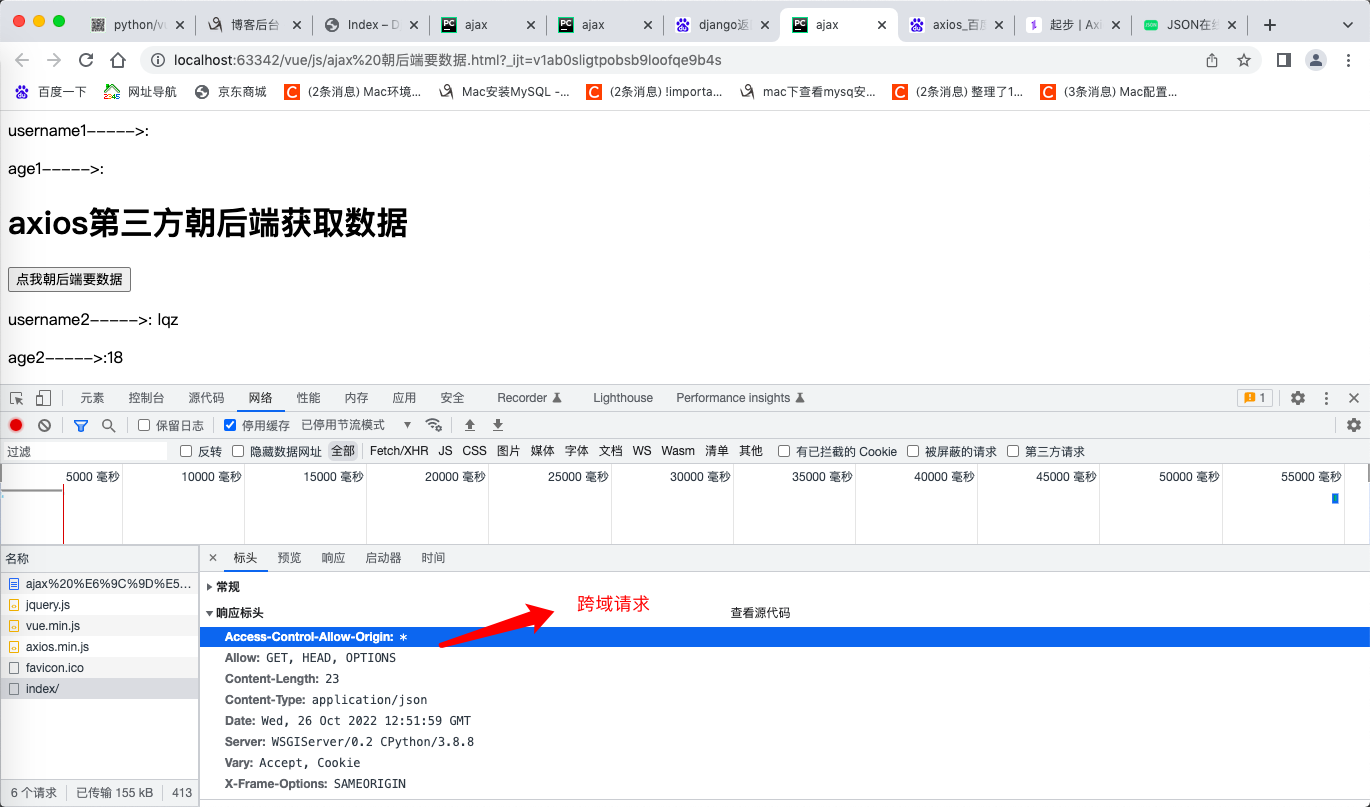
Task: Open the share page icon in address bar
Action: point(1212,60)
